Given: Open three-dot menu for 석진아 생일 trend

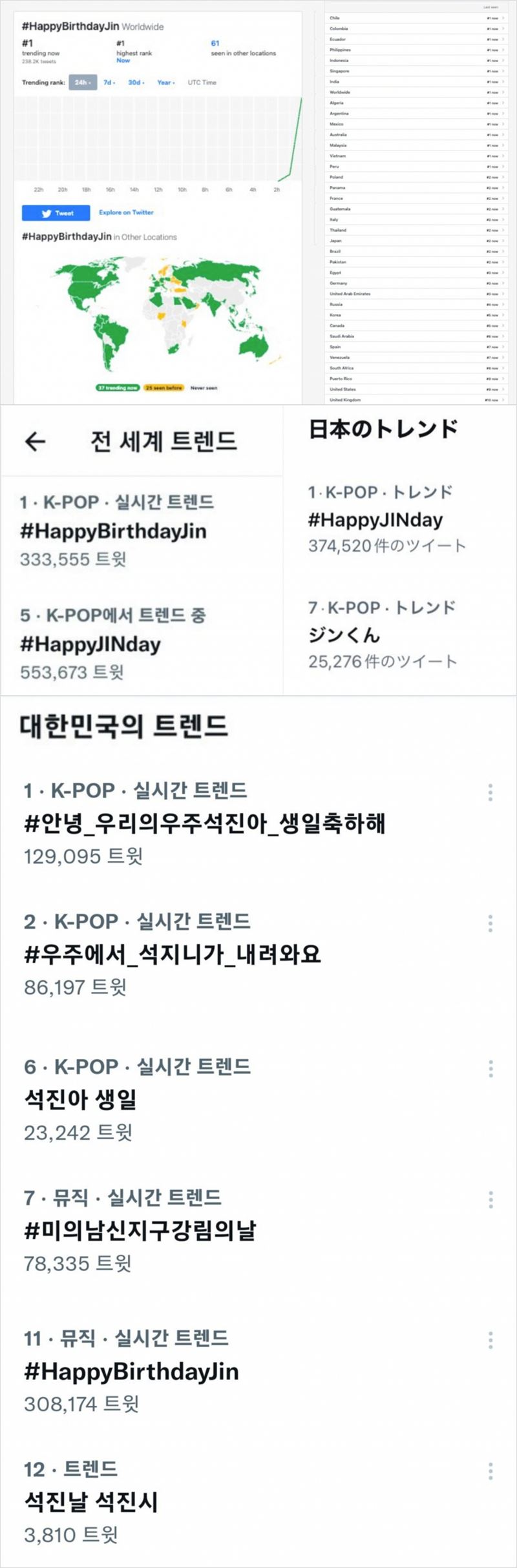Looking at the screenshot, I should pos(491,1069).
